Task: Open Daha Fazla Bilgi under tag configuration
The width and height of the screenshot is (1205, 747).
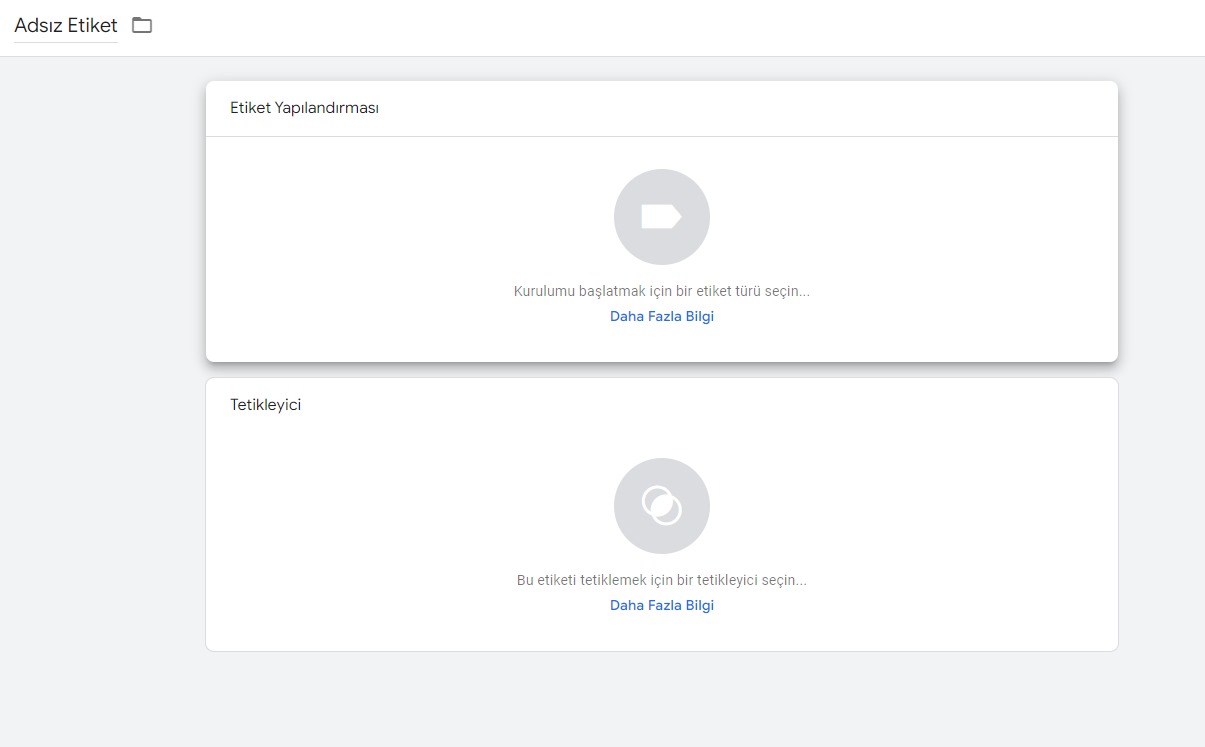Action: (662, 316)
